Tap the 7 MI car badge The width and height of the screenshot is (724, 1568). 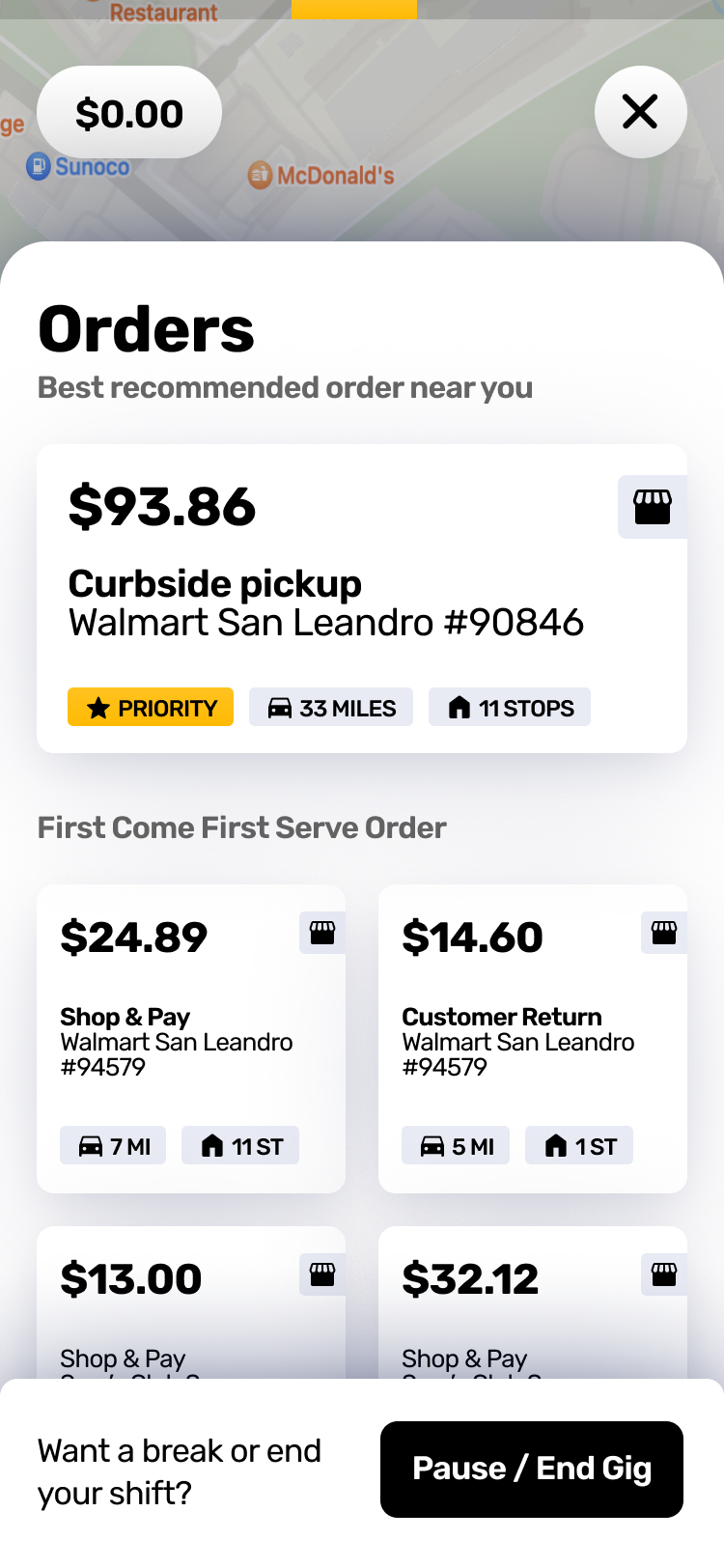pyautogui.click(x=113, y=1146)
